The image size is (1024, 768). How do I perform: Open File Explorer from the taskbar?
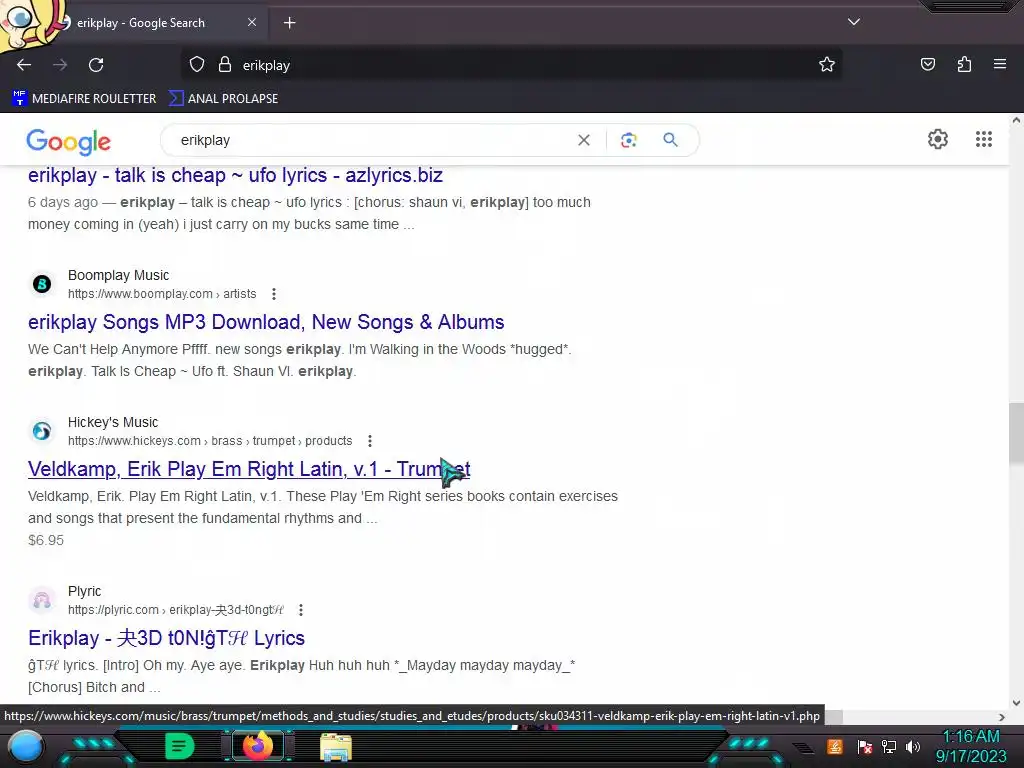[336, 747]
